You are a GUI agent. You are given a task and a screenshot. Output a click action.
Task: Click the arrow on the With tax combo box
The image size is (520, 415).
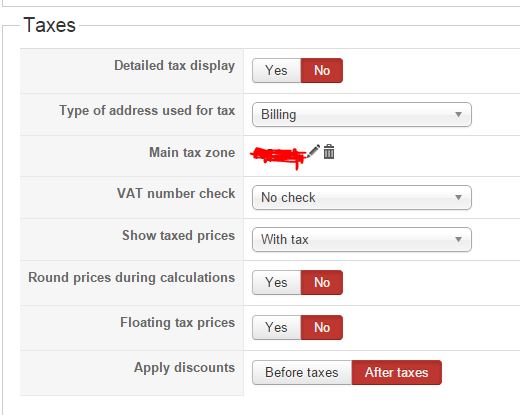(x=458, y=240)
